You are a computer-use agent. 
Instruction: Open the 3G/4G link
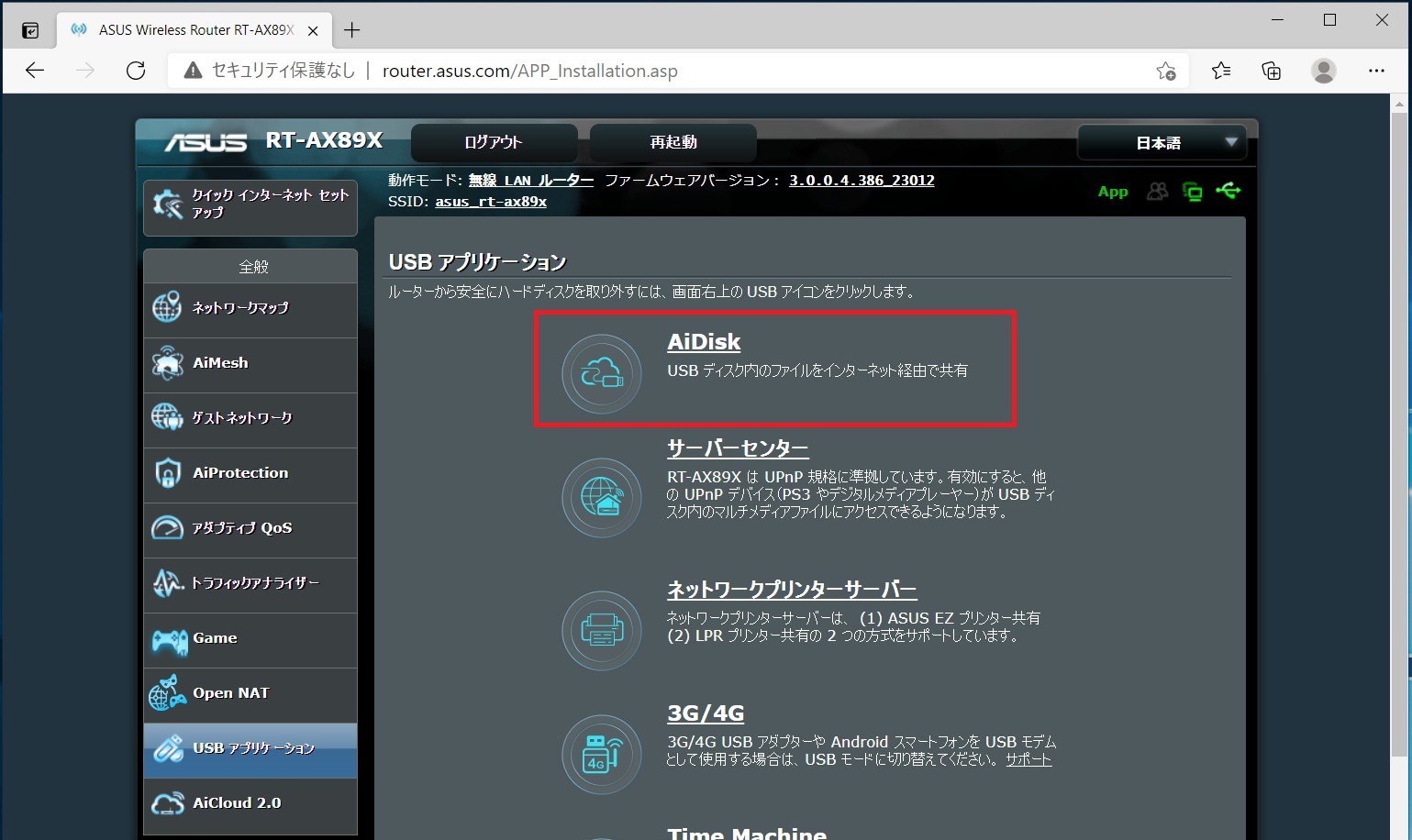tap(706, 713)
